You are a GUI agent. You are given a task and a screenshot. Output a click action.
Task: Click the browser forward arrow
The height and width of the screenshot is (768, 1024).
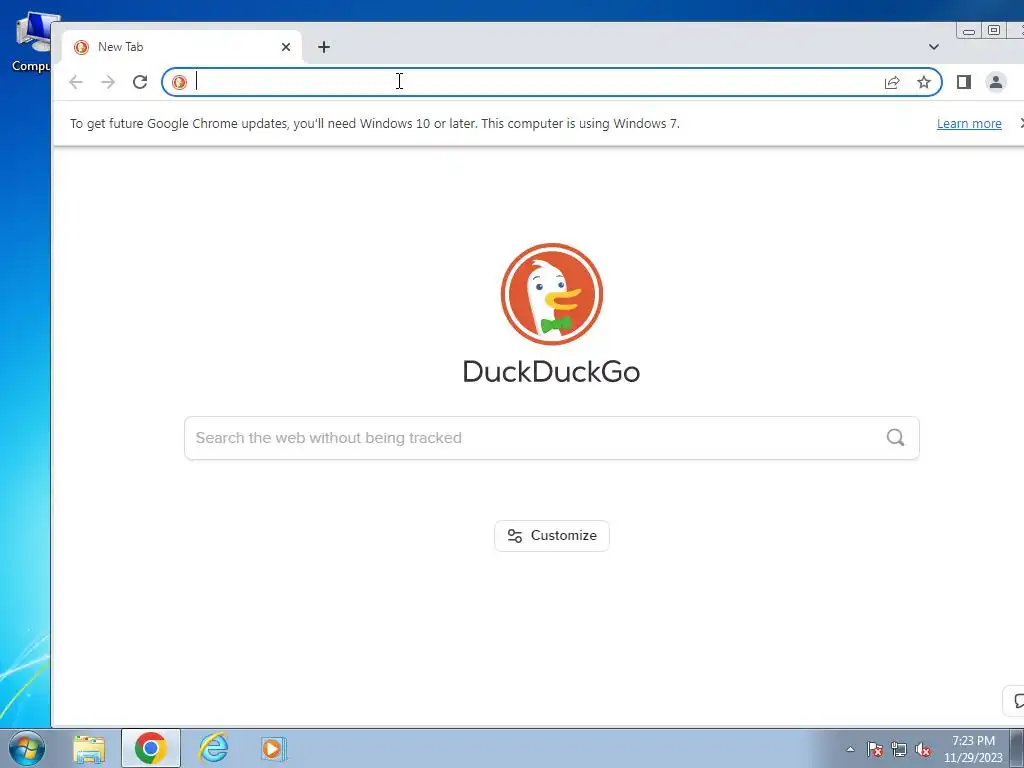coord(108,82)
